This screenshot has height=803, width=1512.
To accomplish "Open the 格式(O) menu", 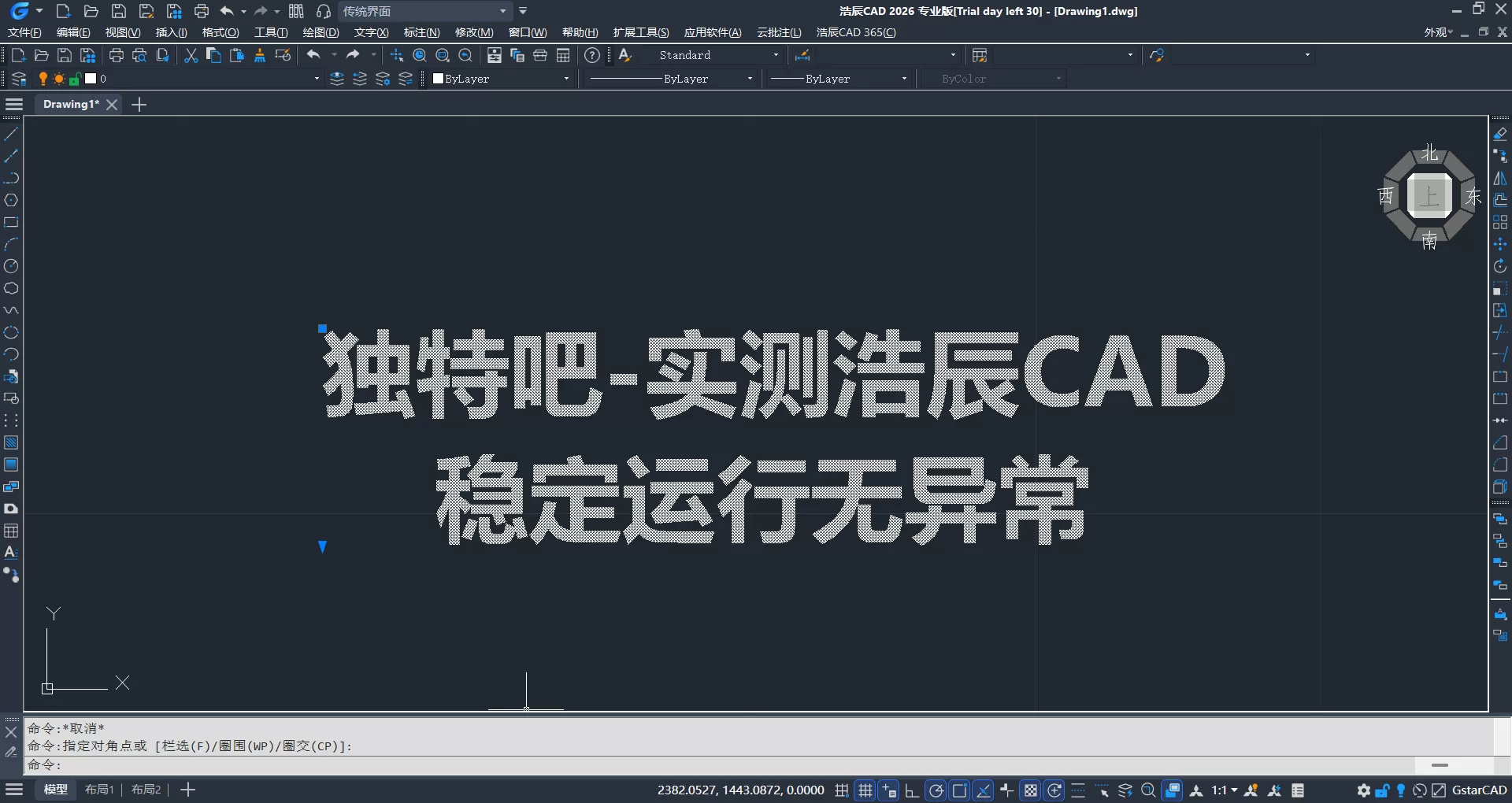I will (219, 32).
